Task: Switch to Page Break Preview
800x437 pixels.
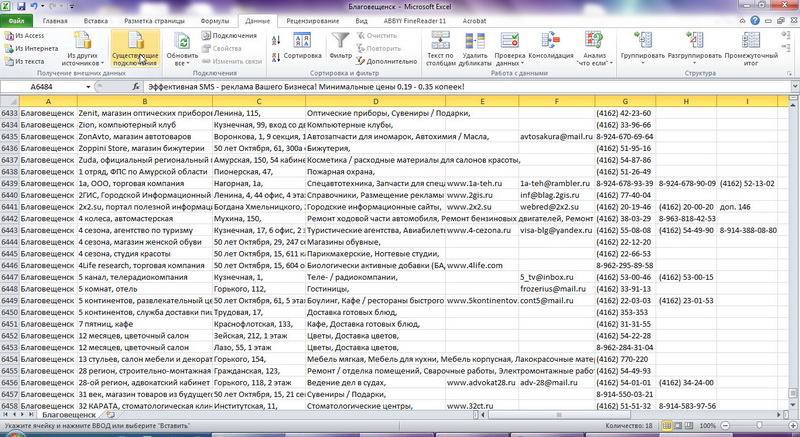Action: tap(689, 425)
